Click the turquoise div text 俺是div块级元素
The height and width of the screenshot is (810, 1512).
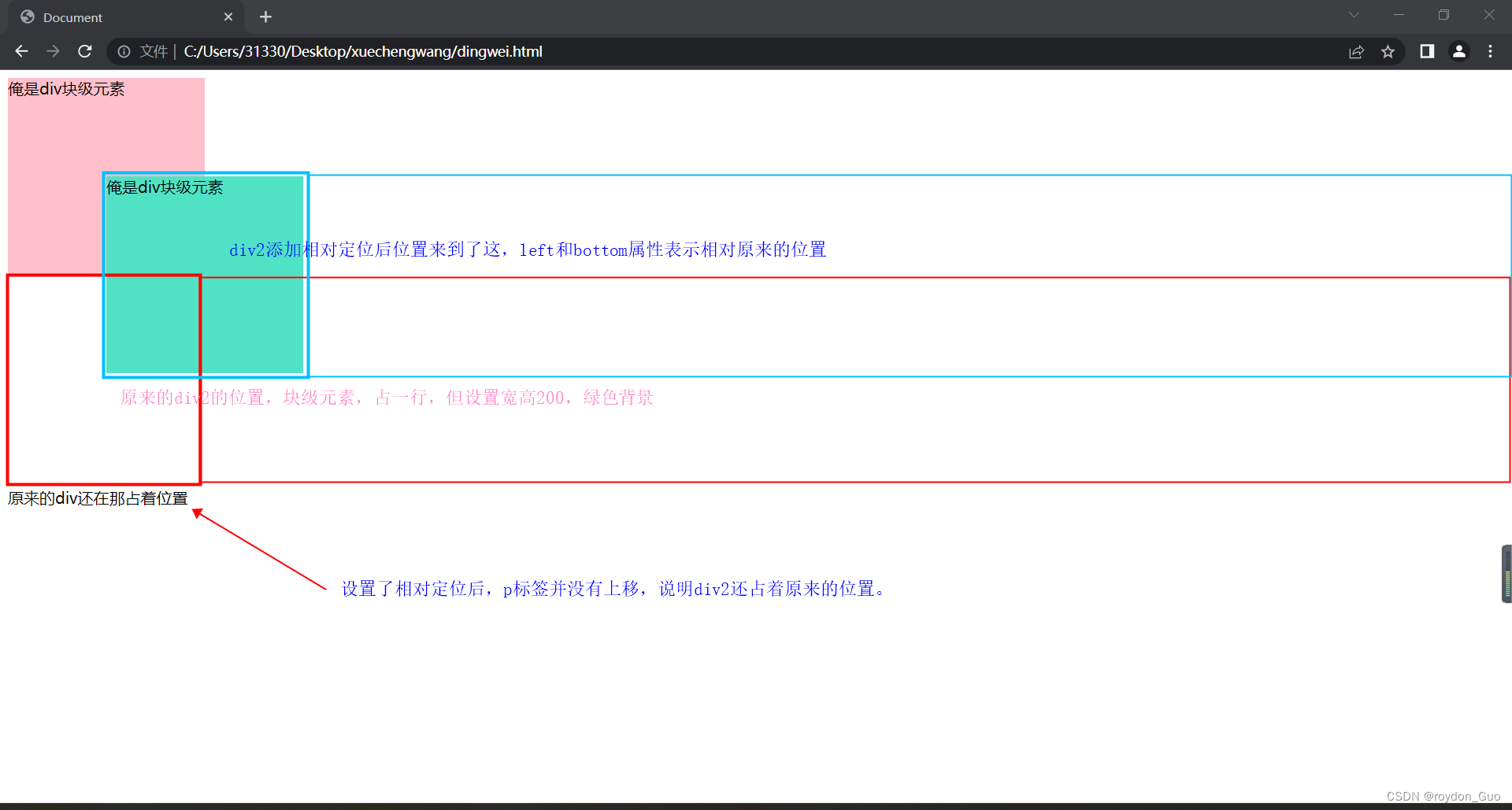click(x=165, y=187)
